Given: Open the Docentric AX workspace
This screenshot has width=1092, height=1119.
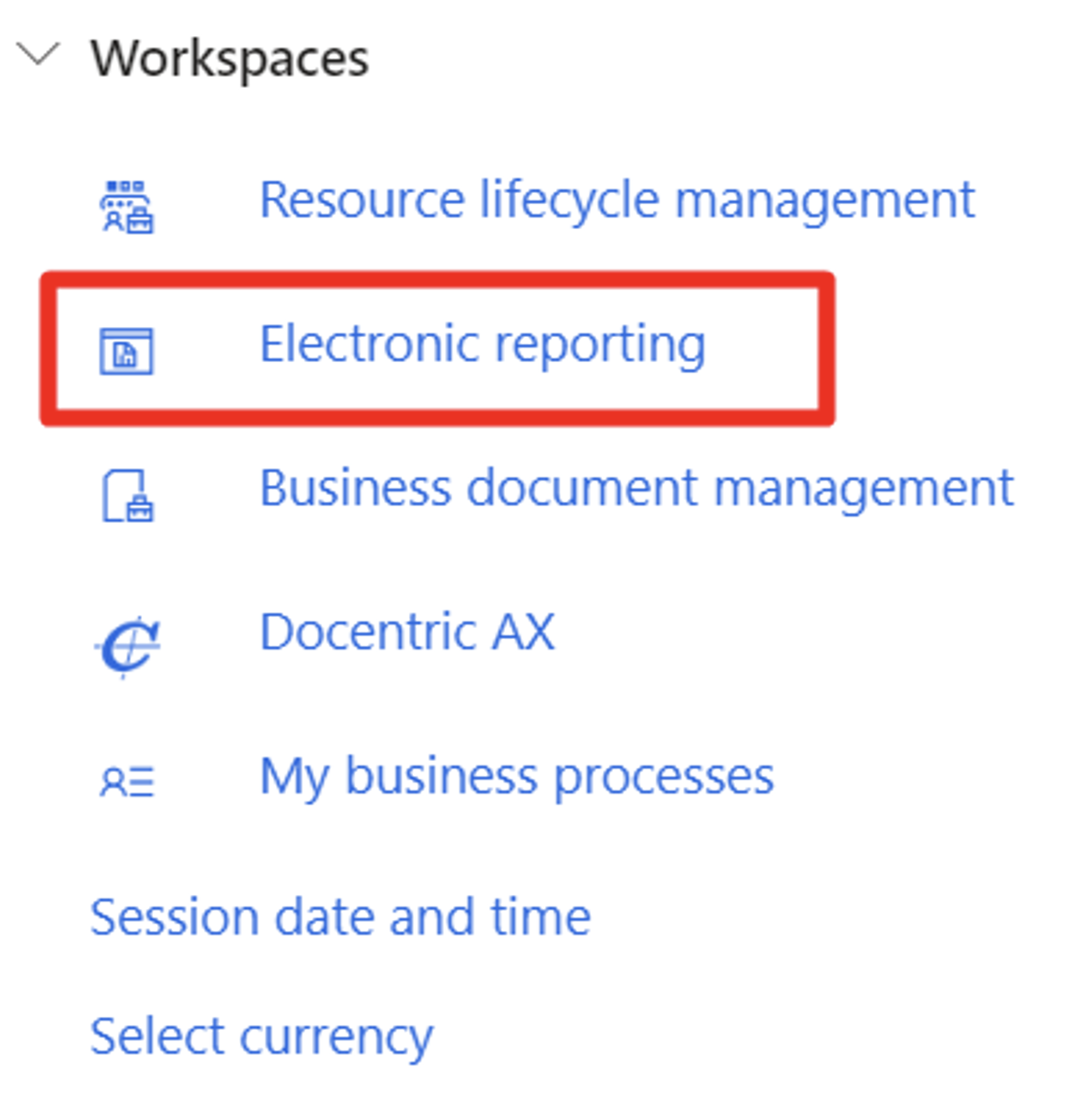Looking at the screenshot, I should click(407, 631).
